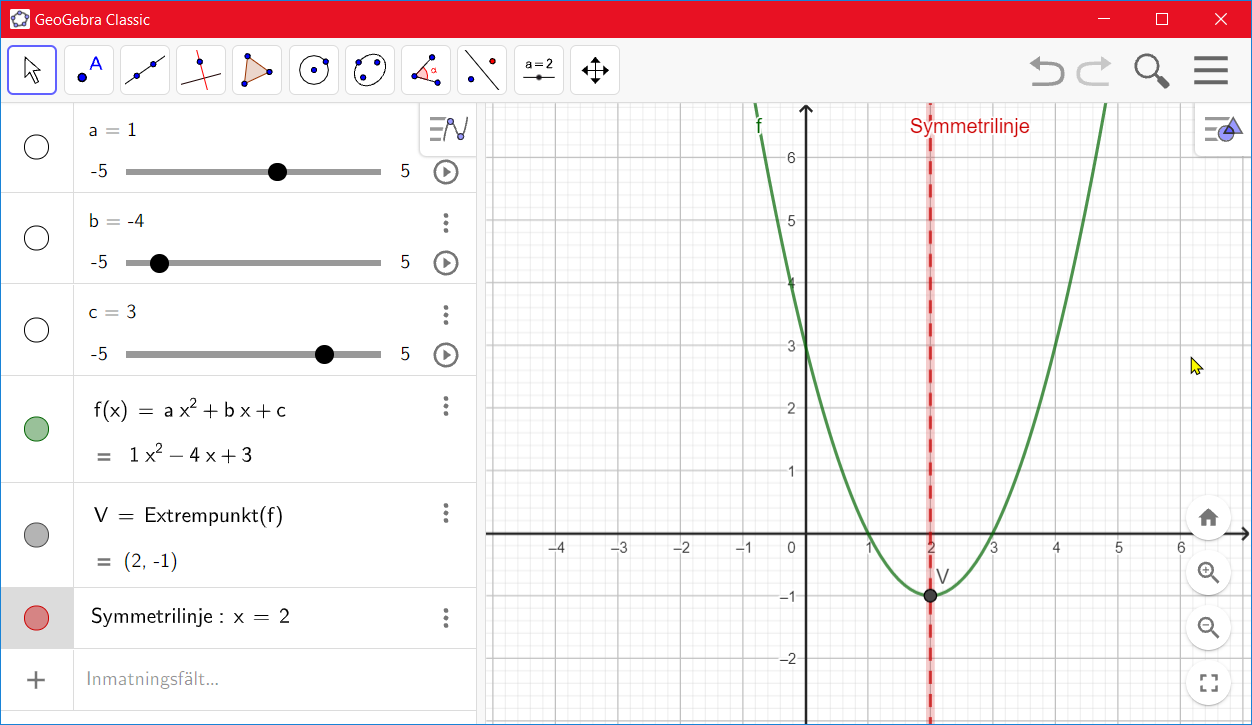Screen dimensions: 1252x725
Task: Hide the Symmetrilinje red visibility circle
Action: click(36, 618)
